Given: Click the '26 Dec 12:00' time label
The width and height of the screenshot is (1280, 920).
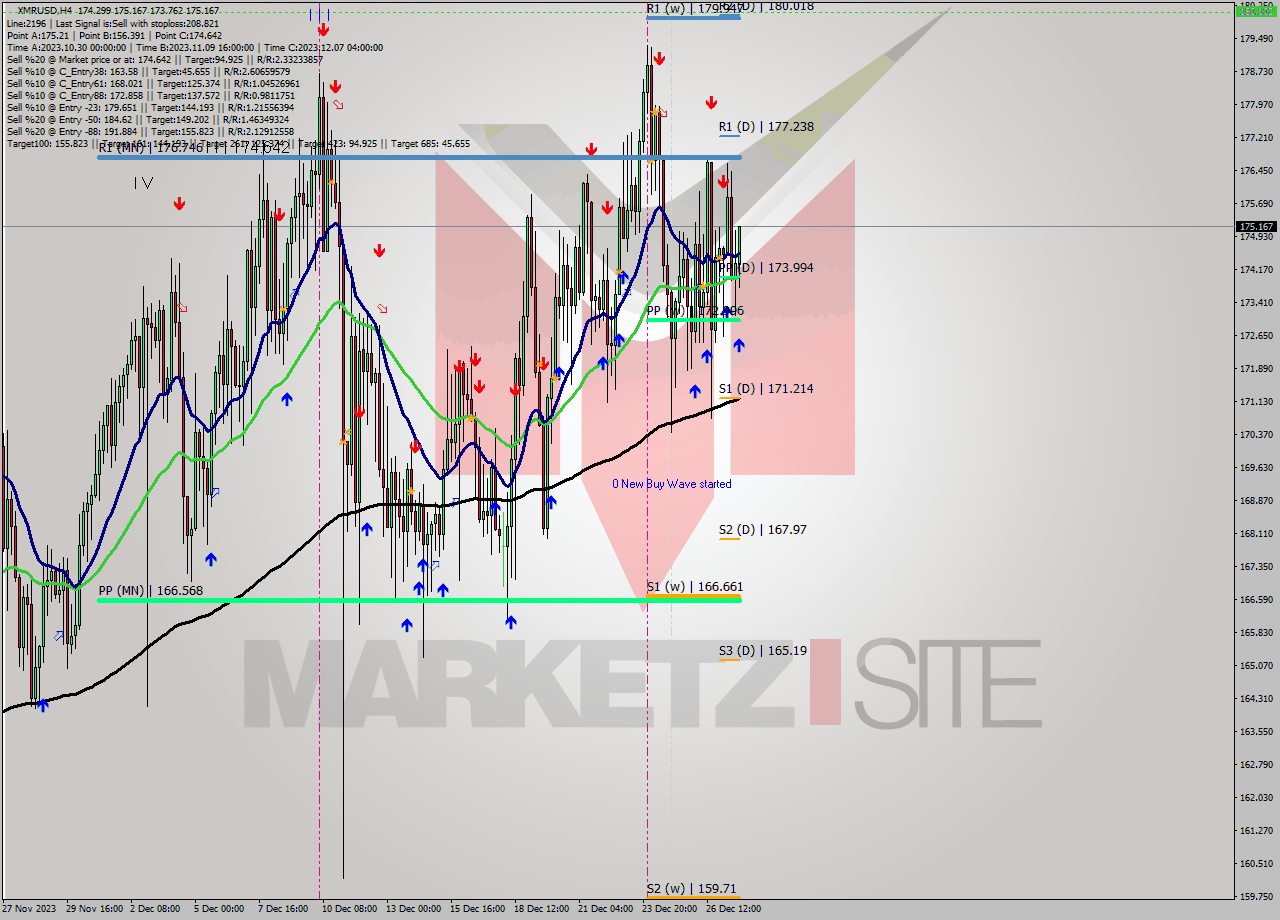Looking at the screenshot, I should pyautogui.click(x=733, y=909).
